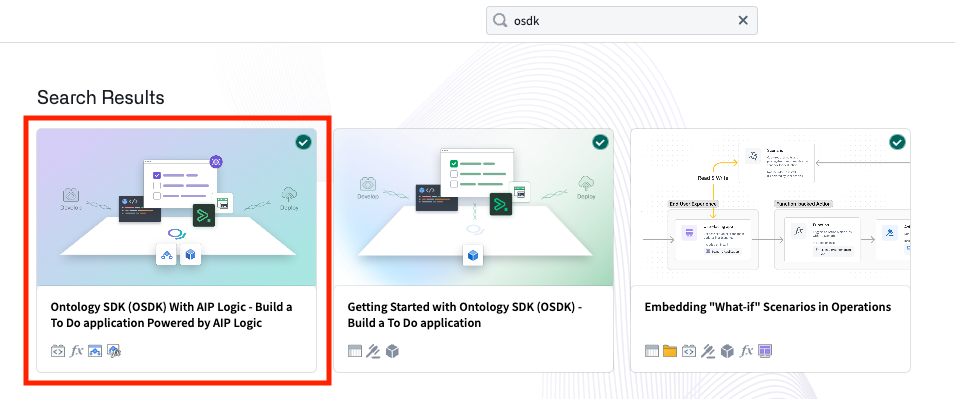
Task: Click the cube object icon on Getting Started card
Action: (x=392, y=351)
